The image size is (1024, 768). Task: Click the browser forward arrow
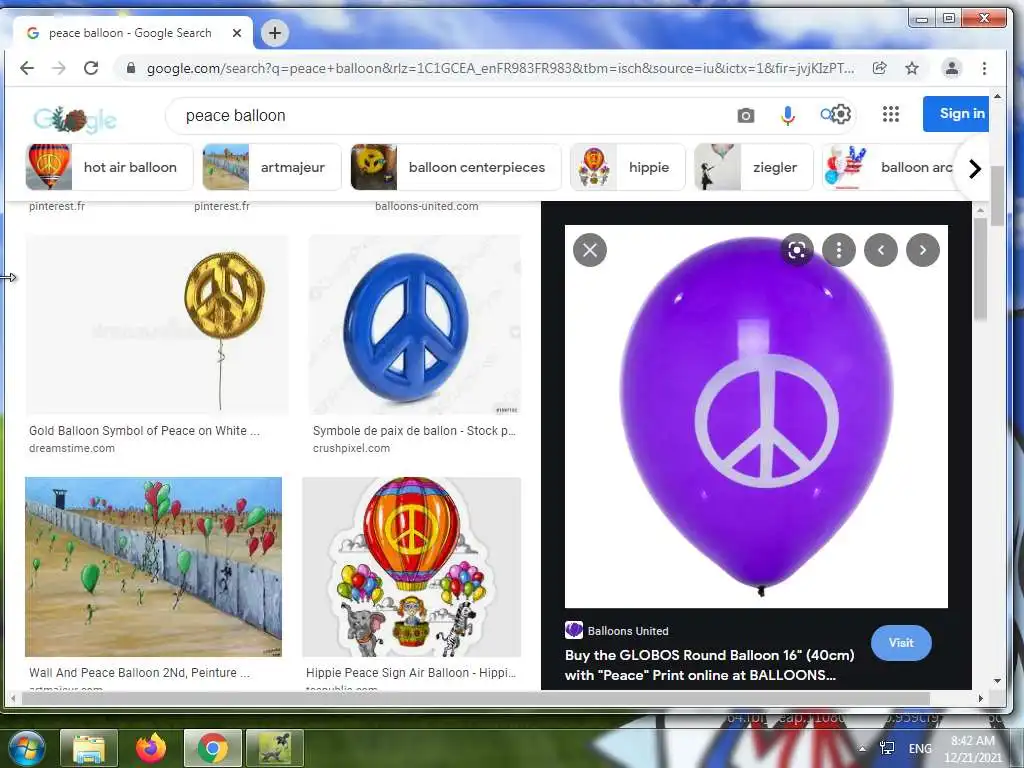pyautogui.click(x=59, y=68)
